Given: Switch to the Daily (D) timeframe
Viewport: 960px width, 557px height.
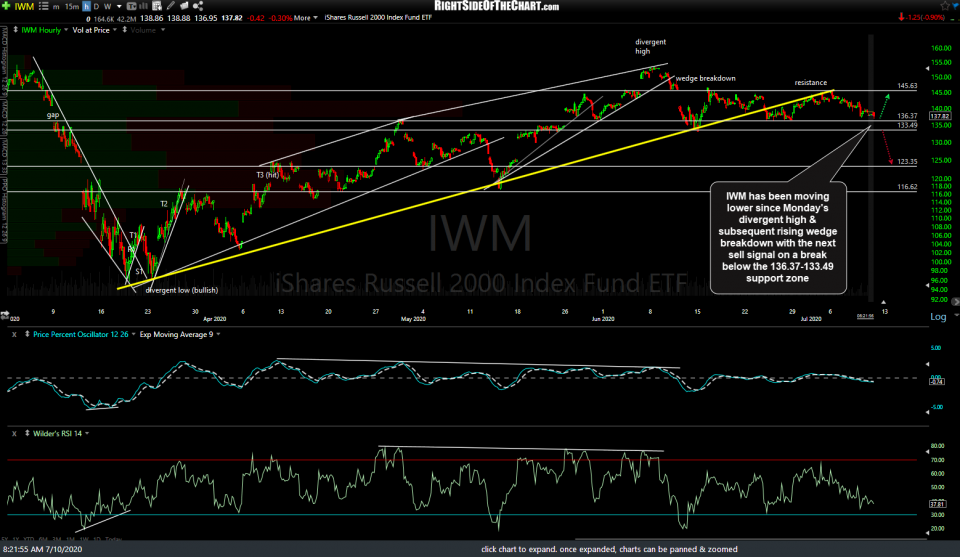Looking at the screenshot, I should click(96, 7).
